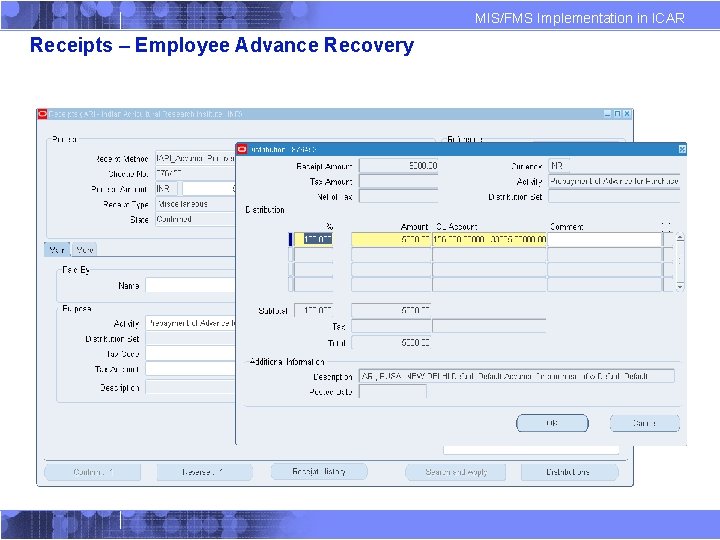Screen dimensions: 720x540
Task: Click the Comment cell in first distribution row
Action: tap(604, 239)
